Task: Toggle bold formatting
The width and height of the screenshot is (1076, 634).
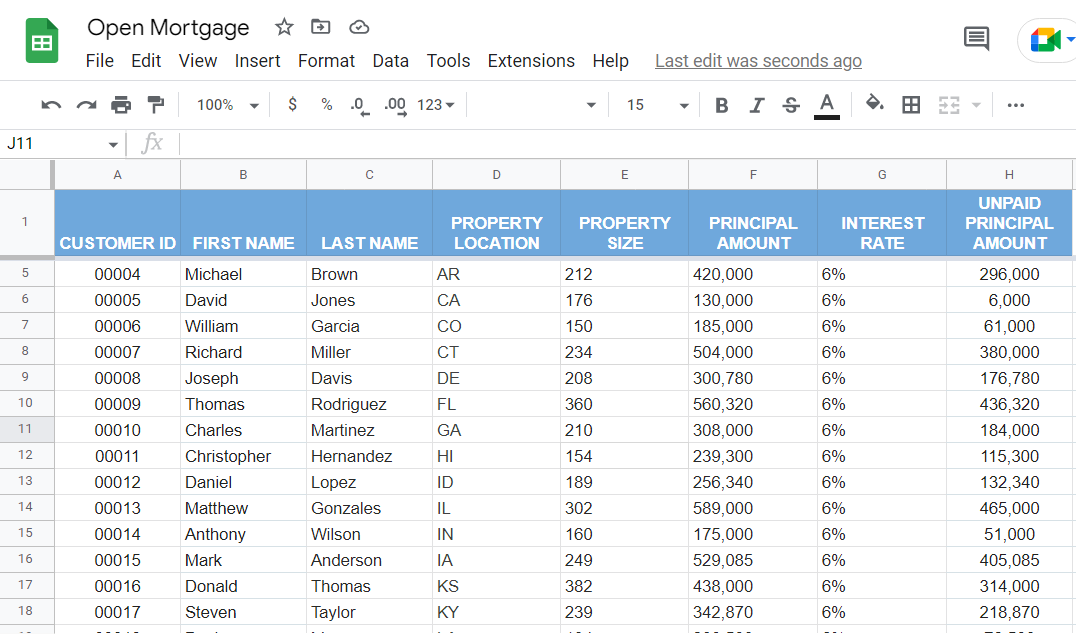Action: 722,105
